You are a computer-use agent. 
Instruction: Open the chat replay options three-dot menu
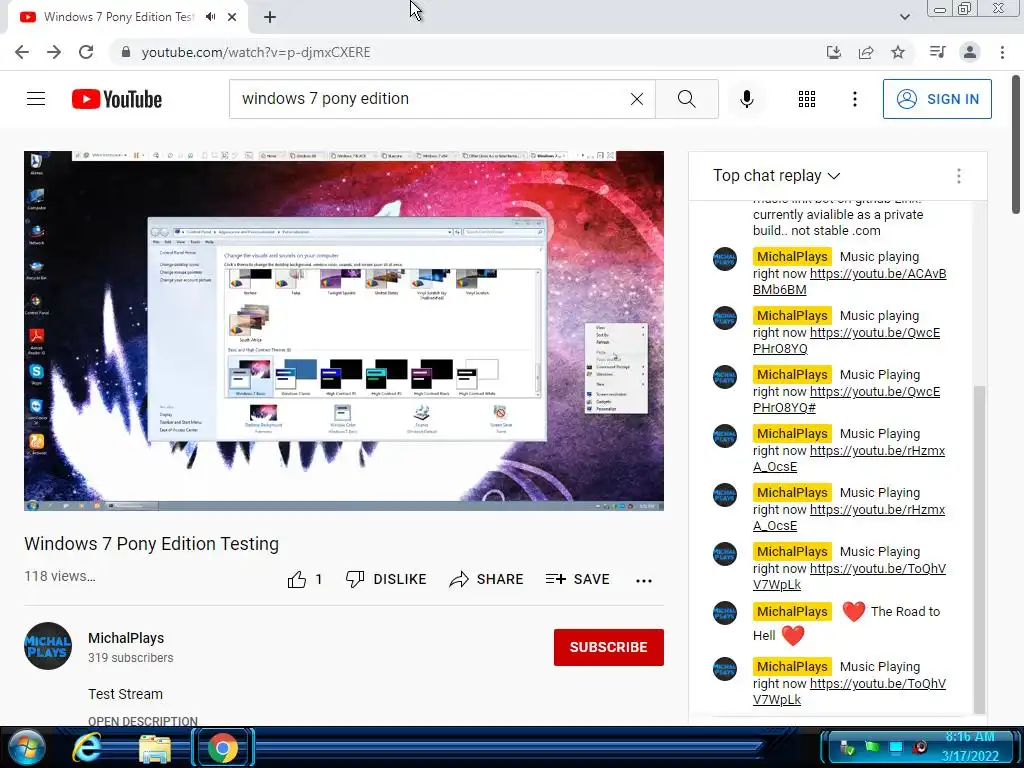(958, 176)
